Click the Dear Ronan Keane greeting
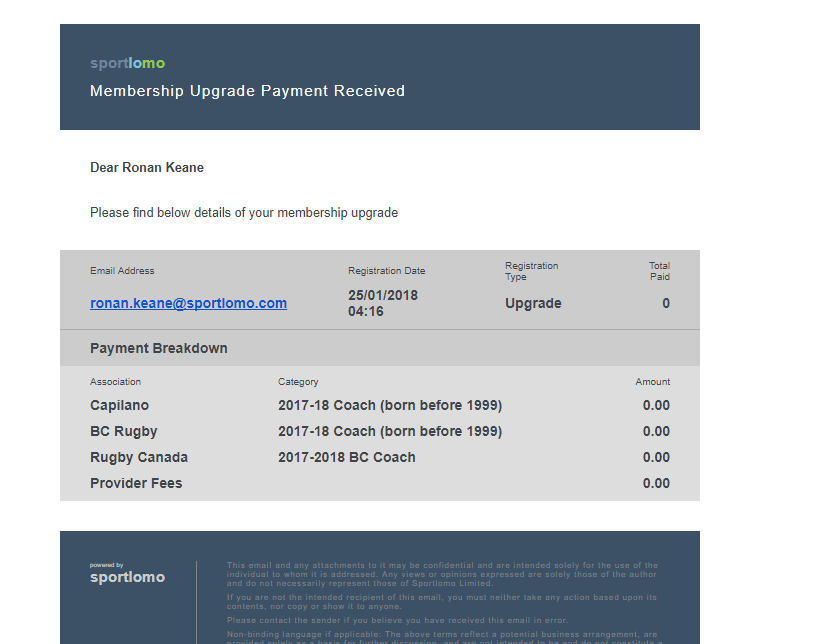The width and height of the screenshot is (822, 644). pos(147,167)
